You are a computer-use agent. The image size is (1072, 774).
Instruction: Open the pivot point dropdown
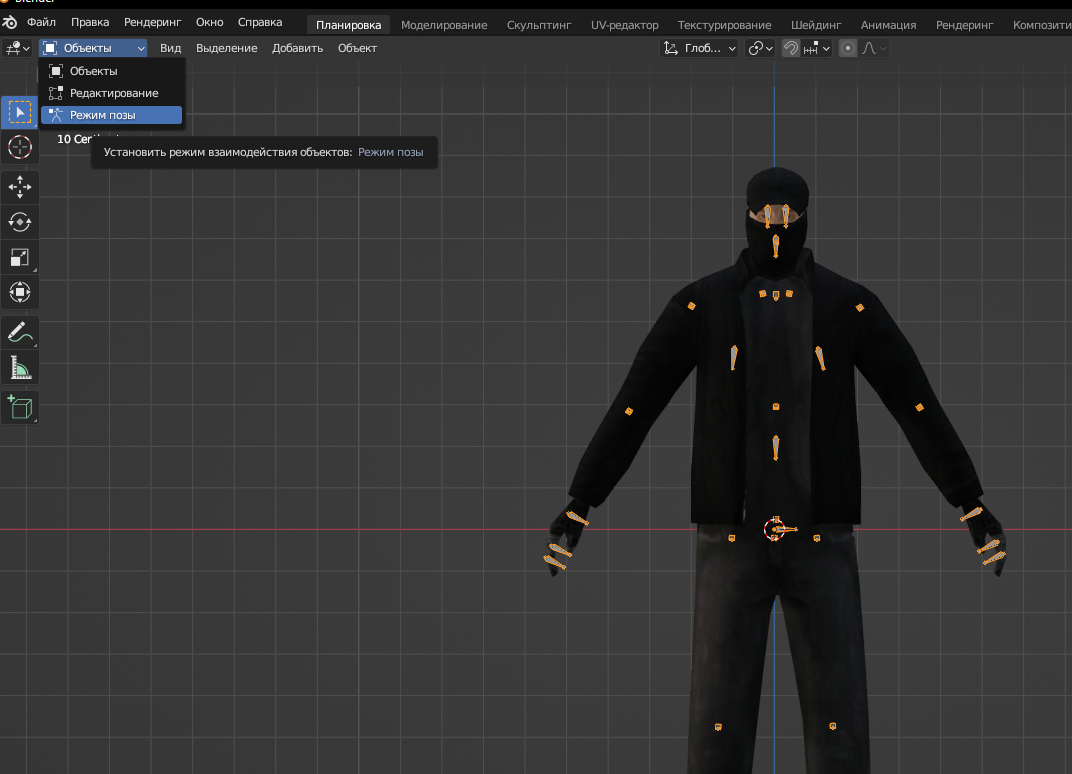click(x=761, y=48)
